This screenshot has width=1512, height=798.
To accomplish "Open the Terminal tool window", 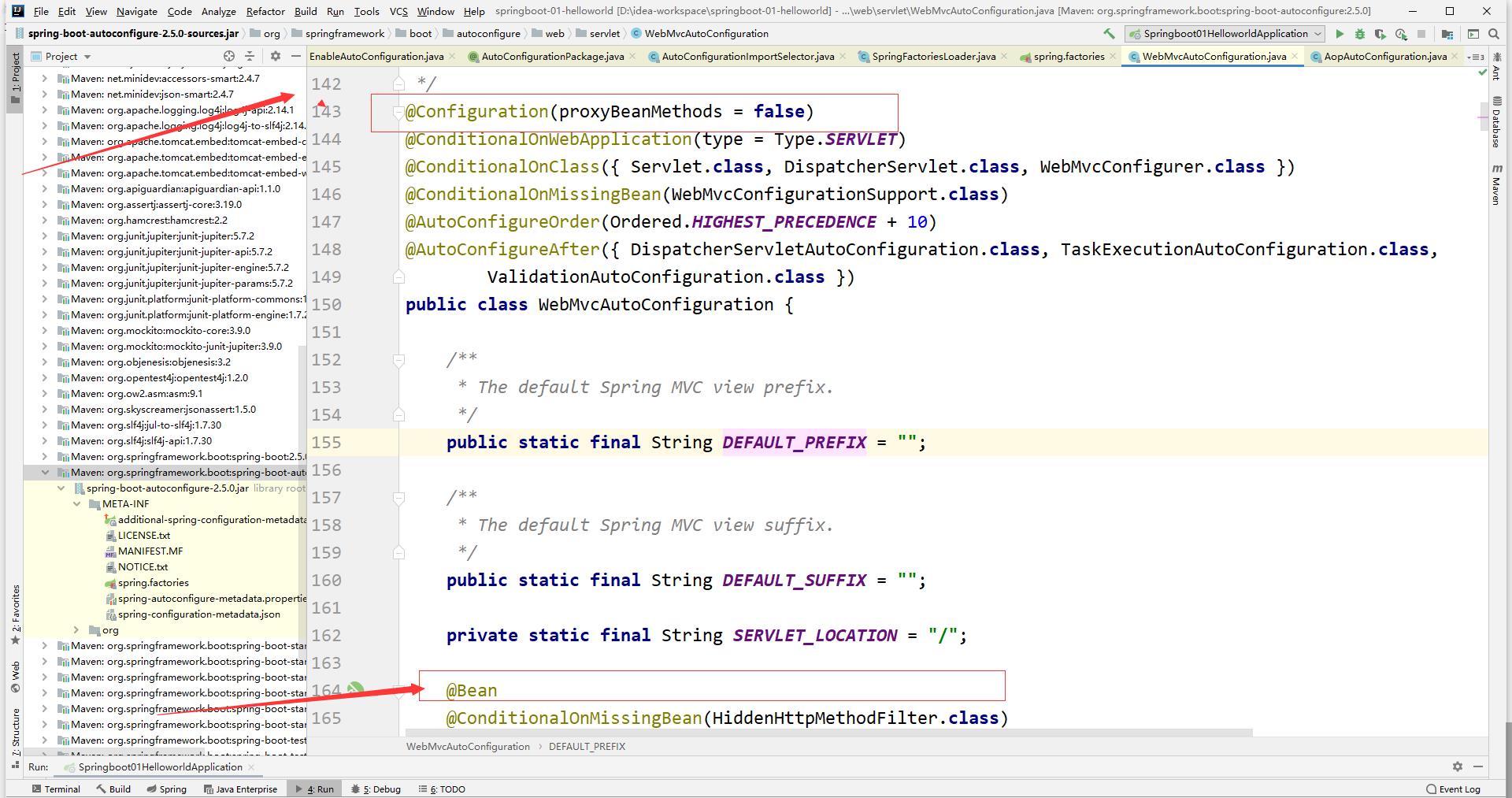I will click(55, 789).
